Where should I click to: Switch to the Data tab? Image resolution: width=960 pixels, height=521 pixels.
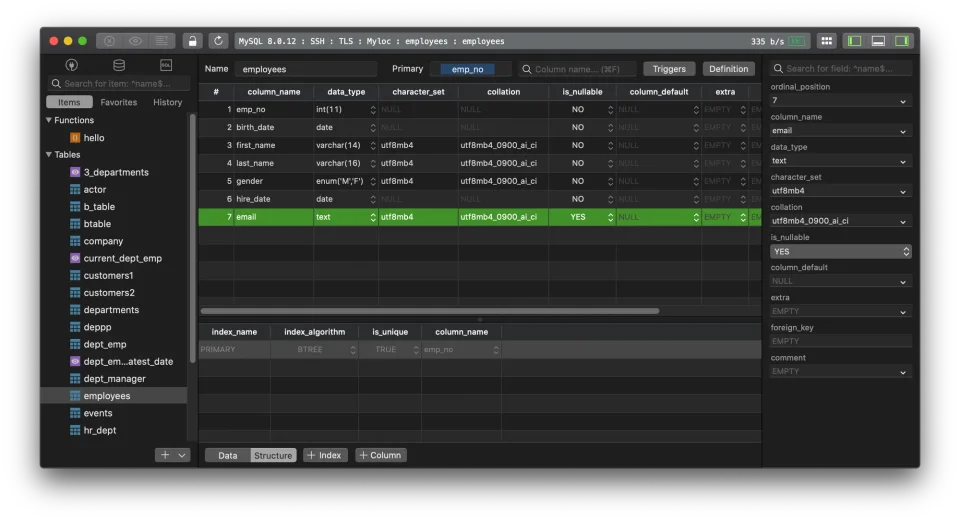pyautogui.click(x=228, y=455)
